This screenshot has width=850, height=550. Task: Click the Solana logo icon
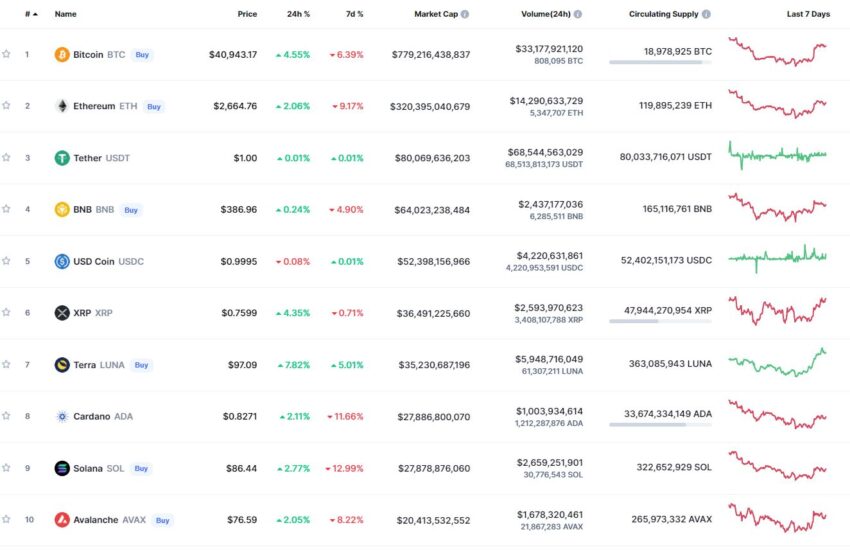(62, 468)
